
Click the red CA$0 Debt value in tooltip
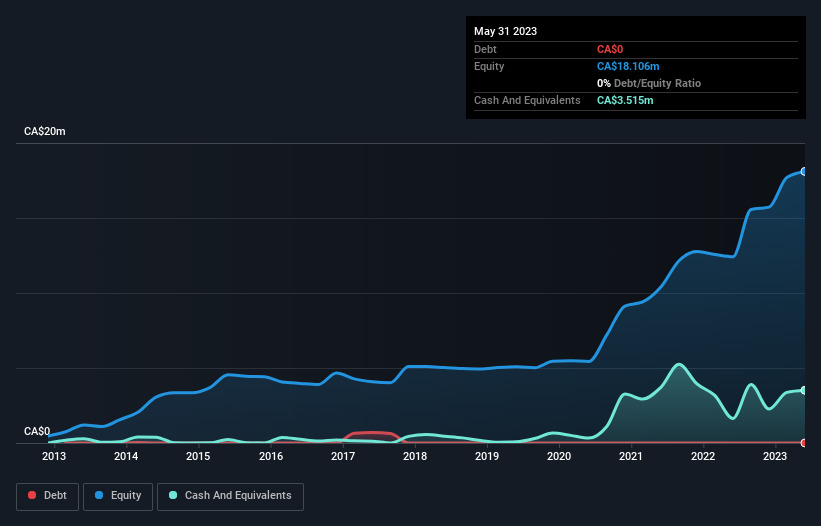coord(610,49)
